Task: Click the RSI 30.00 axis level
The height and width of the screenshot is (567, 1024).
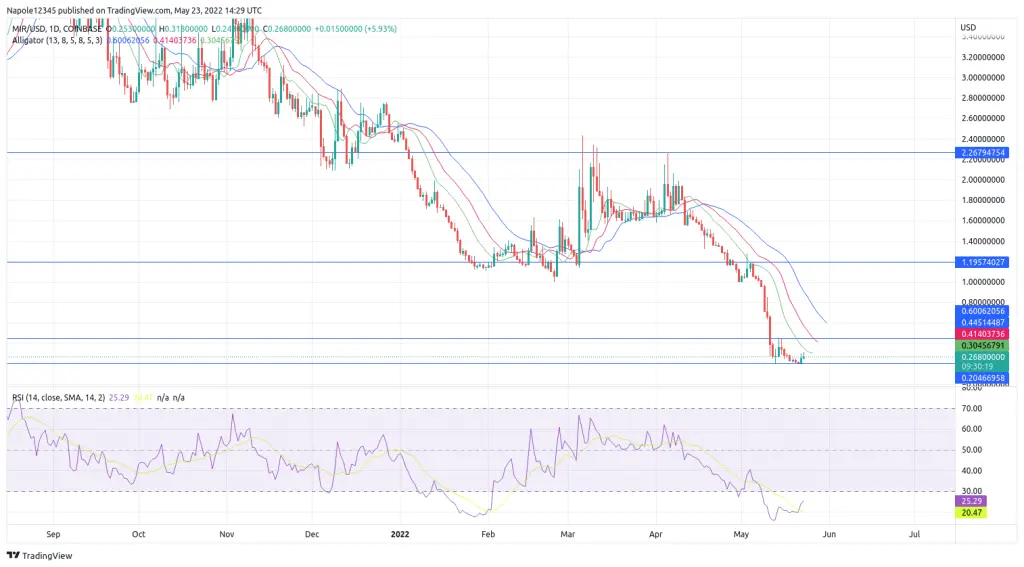Action: tap(972, 491)
